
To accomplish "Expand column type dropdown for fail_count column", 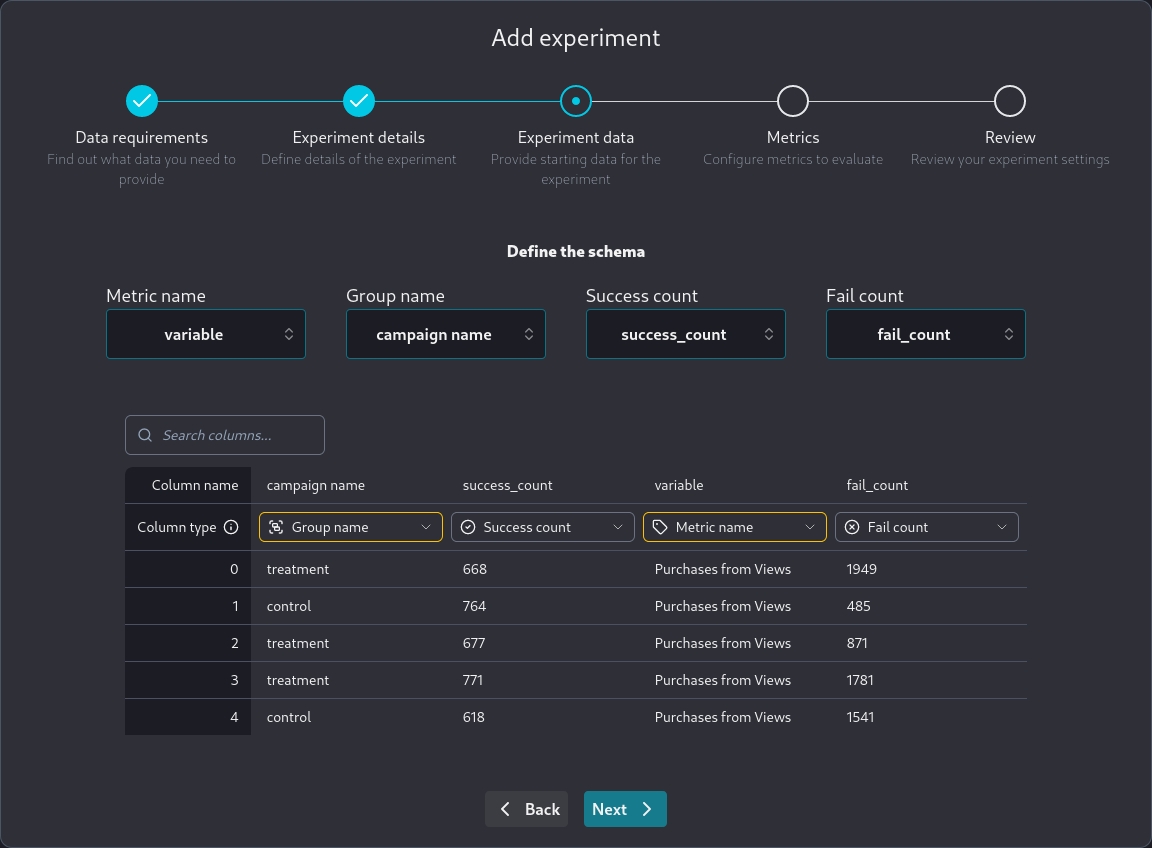I will point(927,527).
